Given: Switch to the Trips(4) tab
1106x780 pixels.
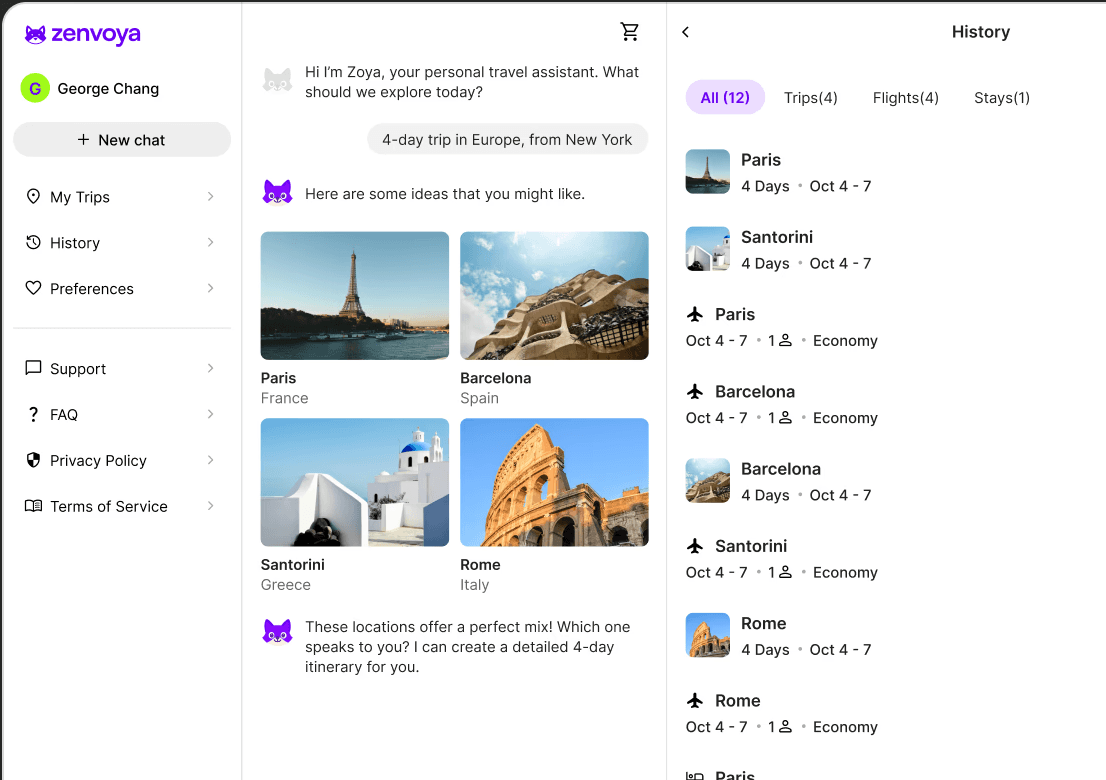Looking at the screenshot, I should (810, 97).
